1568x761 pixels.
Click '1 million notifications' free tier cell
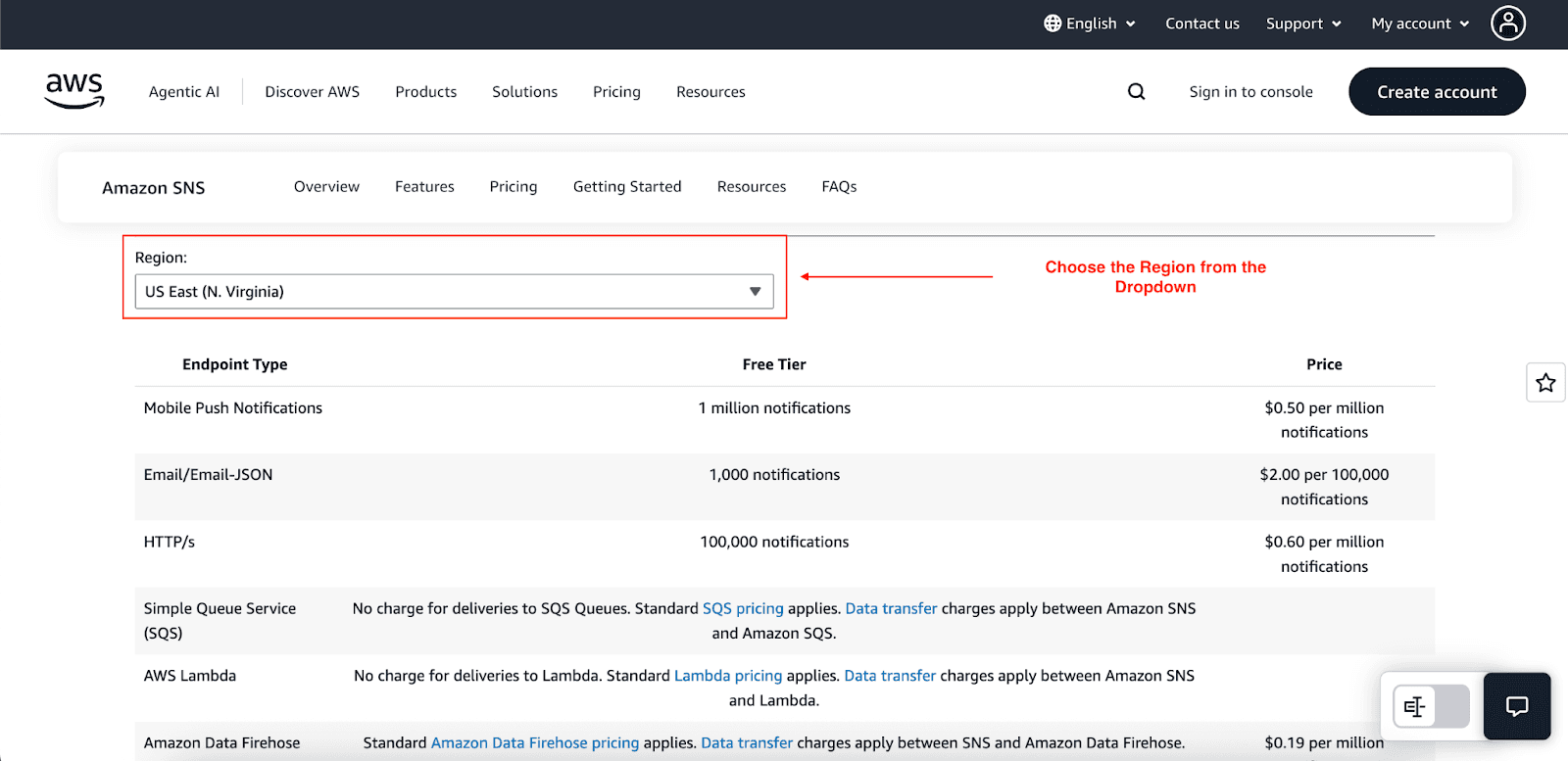click(774, 407)
